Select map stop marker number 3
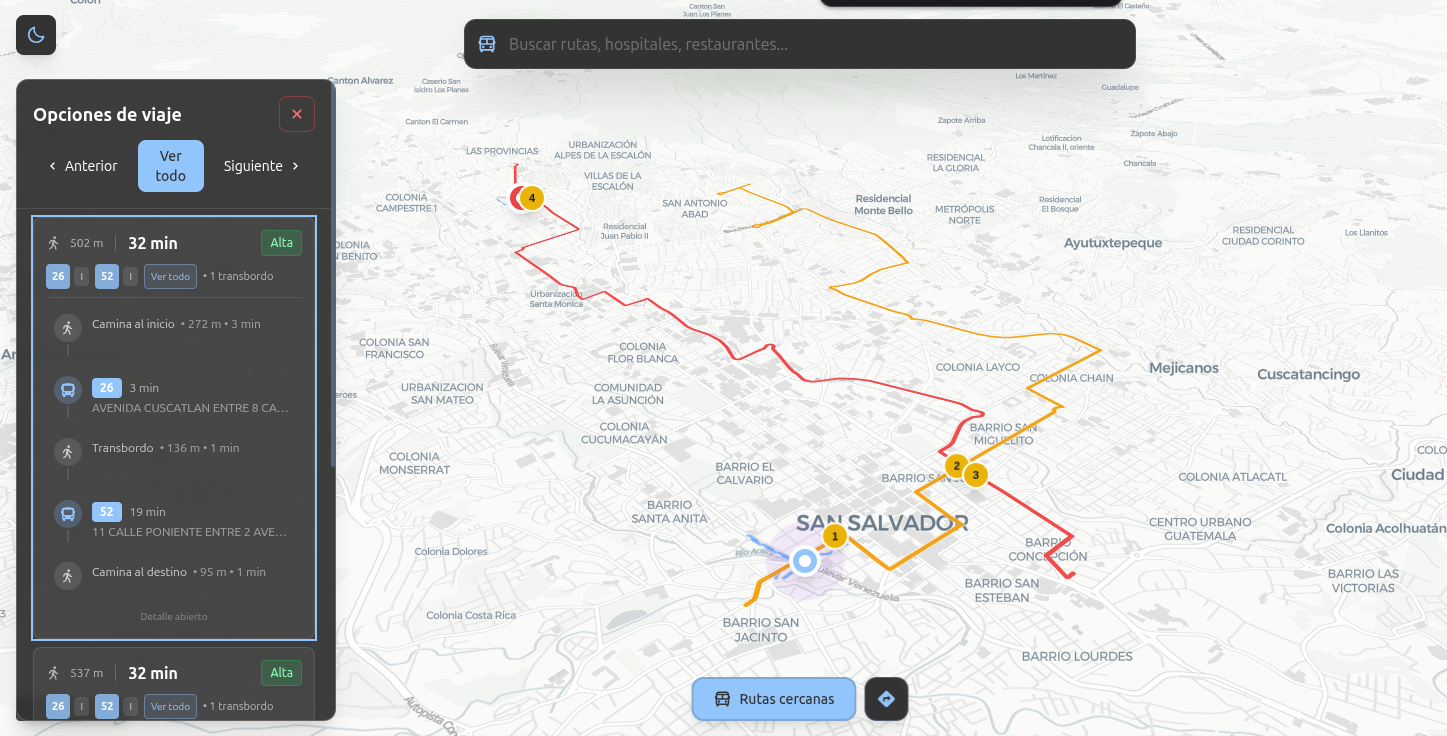 click(976, 475)
